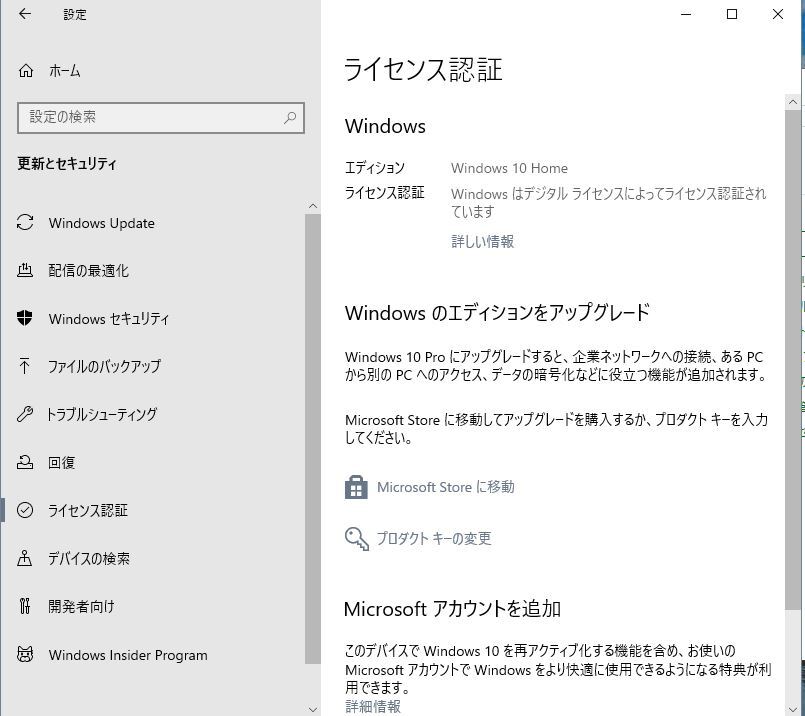This screenshot has height=716, width=805.
Task: Open the 詳しい情報 link
Action: point(483,241)
